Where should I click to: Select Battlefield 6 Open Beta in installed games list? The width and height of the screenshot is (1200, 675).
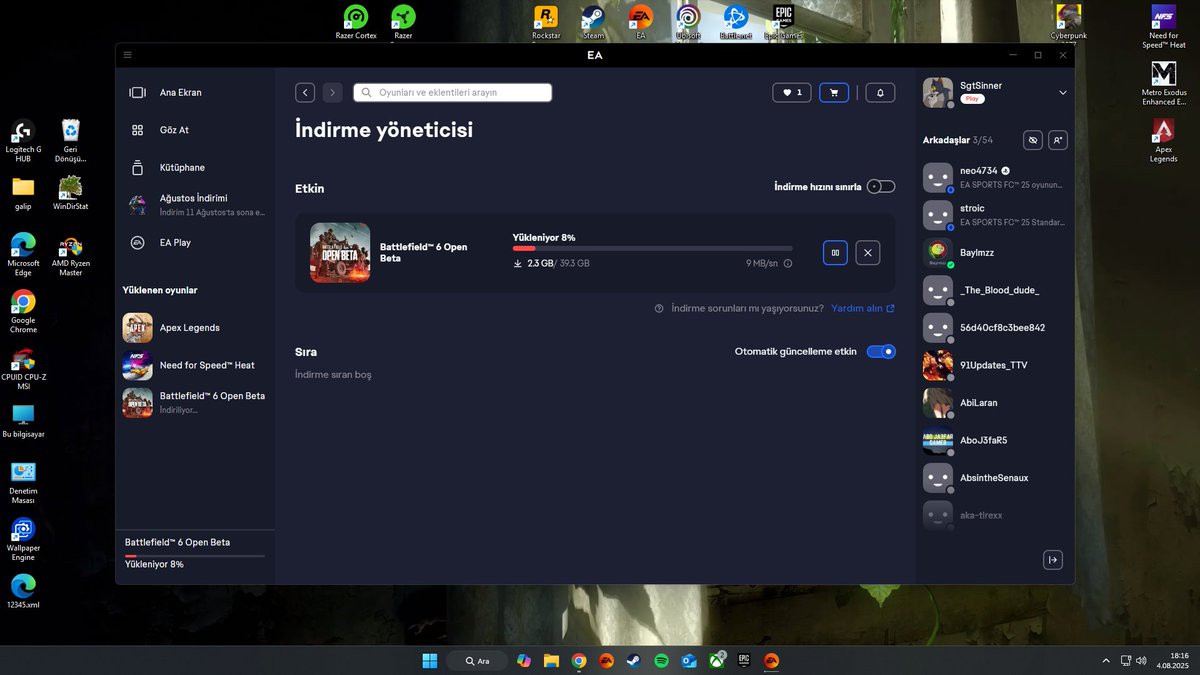tap(195, 402)
